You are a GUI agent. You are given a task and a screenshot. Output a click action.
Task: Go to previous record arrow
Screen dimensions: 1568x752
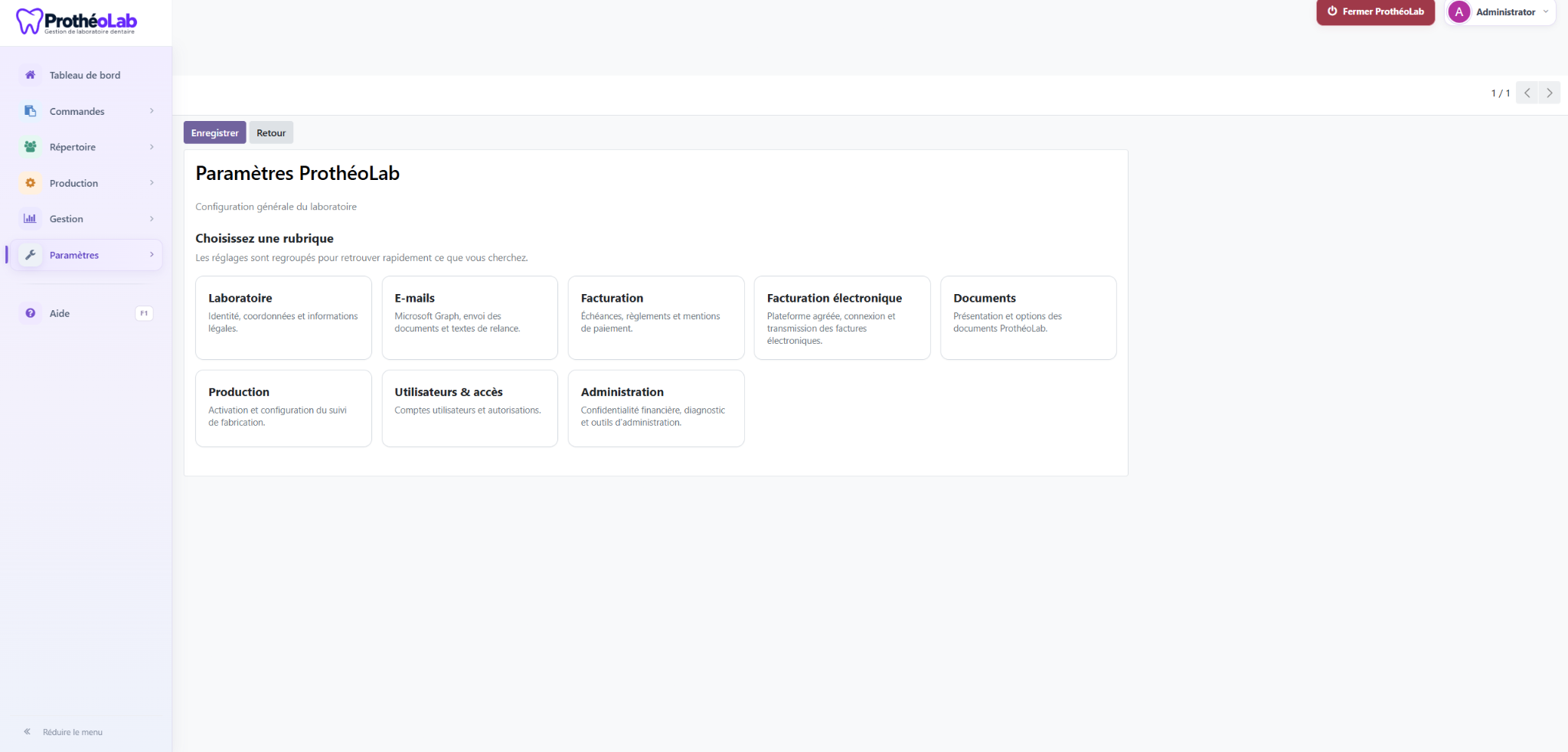1527,93
